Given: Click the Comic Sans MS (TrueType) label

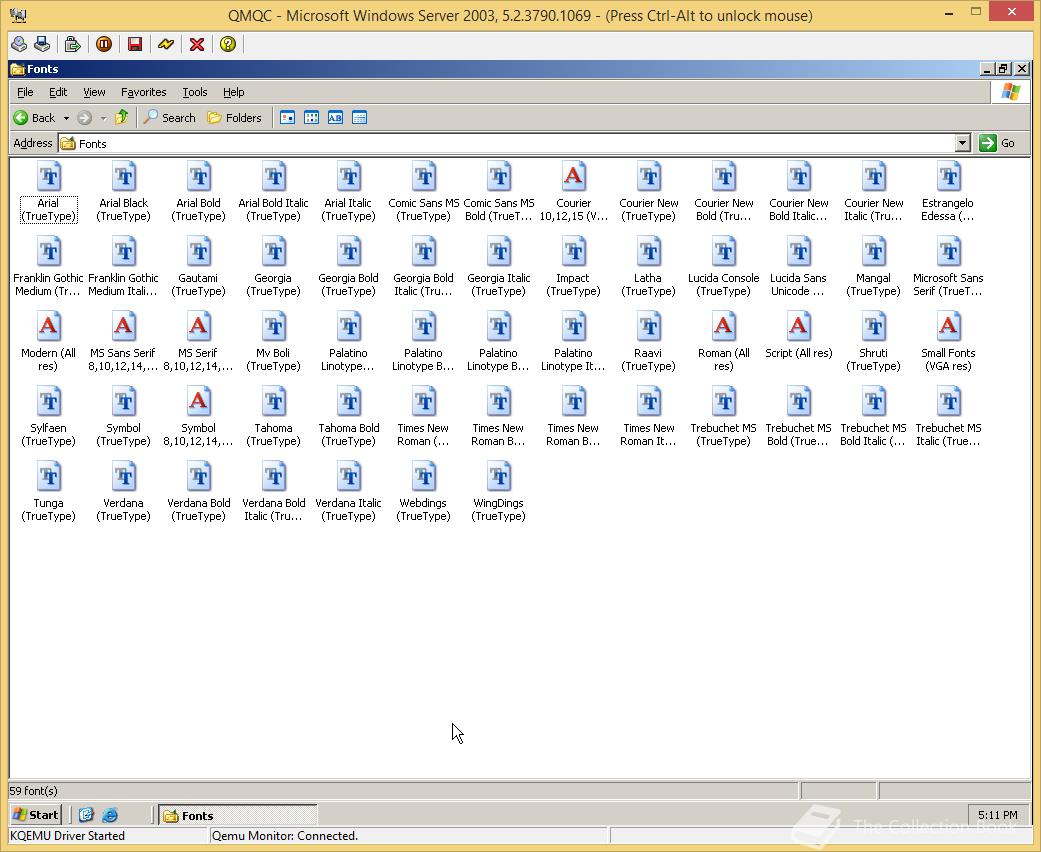Looking at the screenshot, I should click(x=424, y=209).
